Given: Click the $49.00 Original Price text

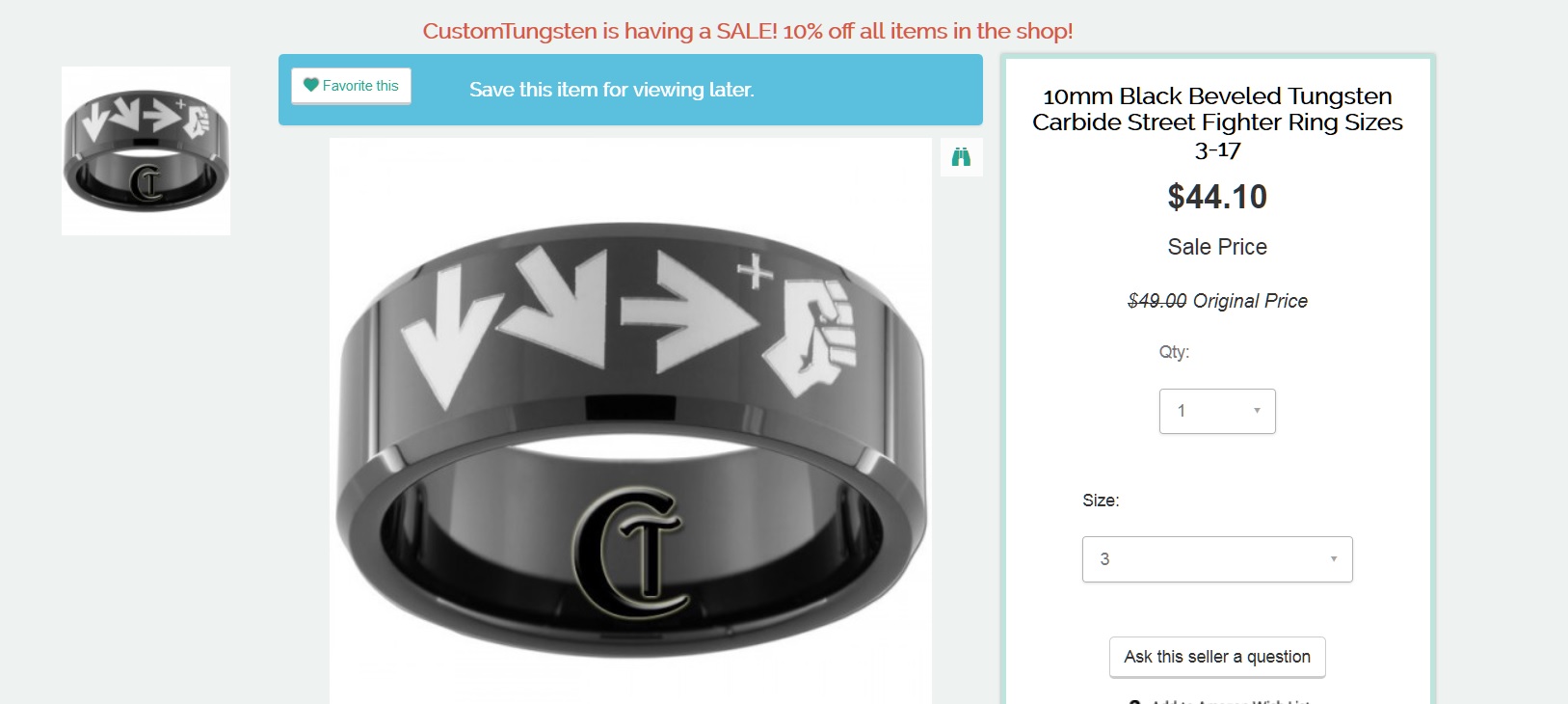Looking at the screenshot, I should tap(1217, 301).
